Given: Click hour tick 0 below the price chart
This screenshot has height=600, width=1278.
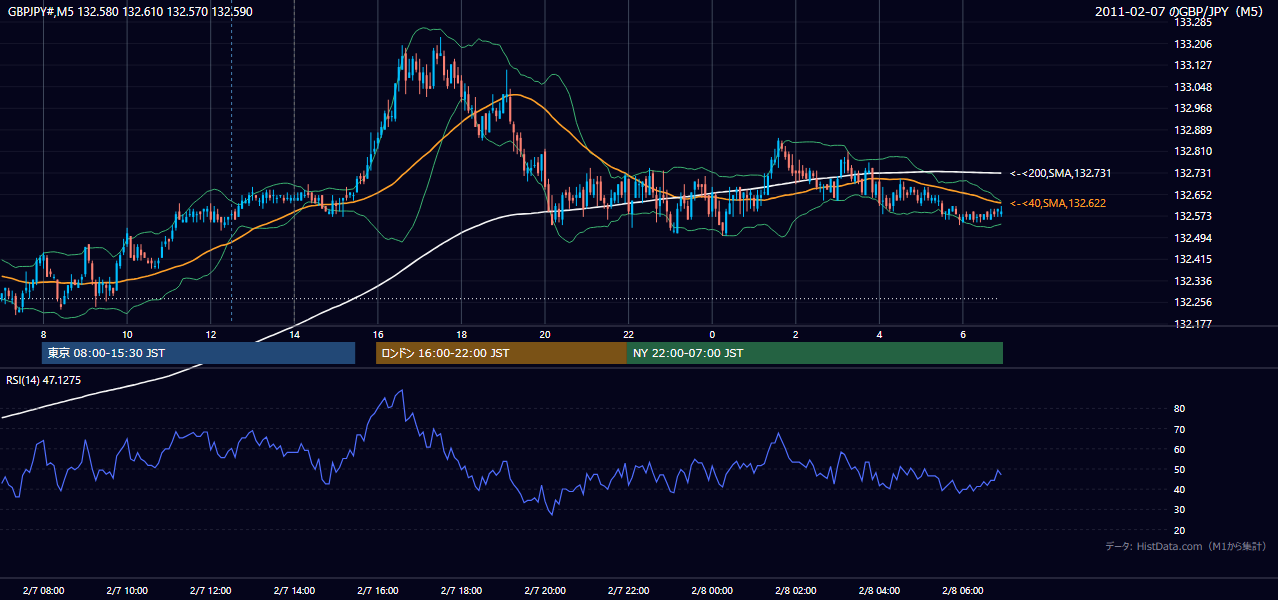Looking at the screenshot, I should pos(712,333).
